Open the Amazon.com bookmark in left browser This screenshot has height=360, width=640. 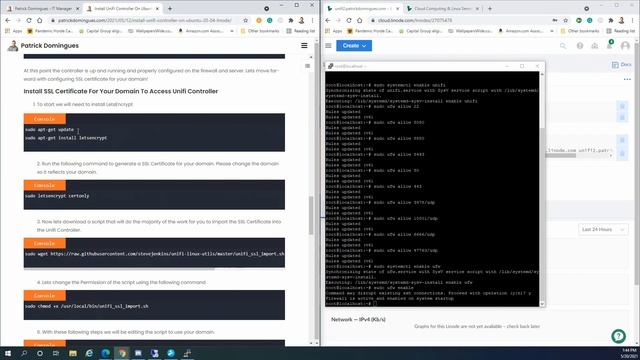pyautogui.click(x=202, y=31)
